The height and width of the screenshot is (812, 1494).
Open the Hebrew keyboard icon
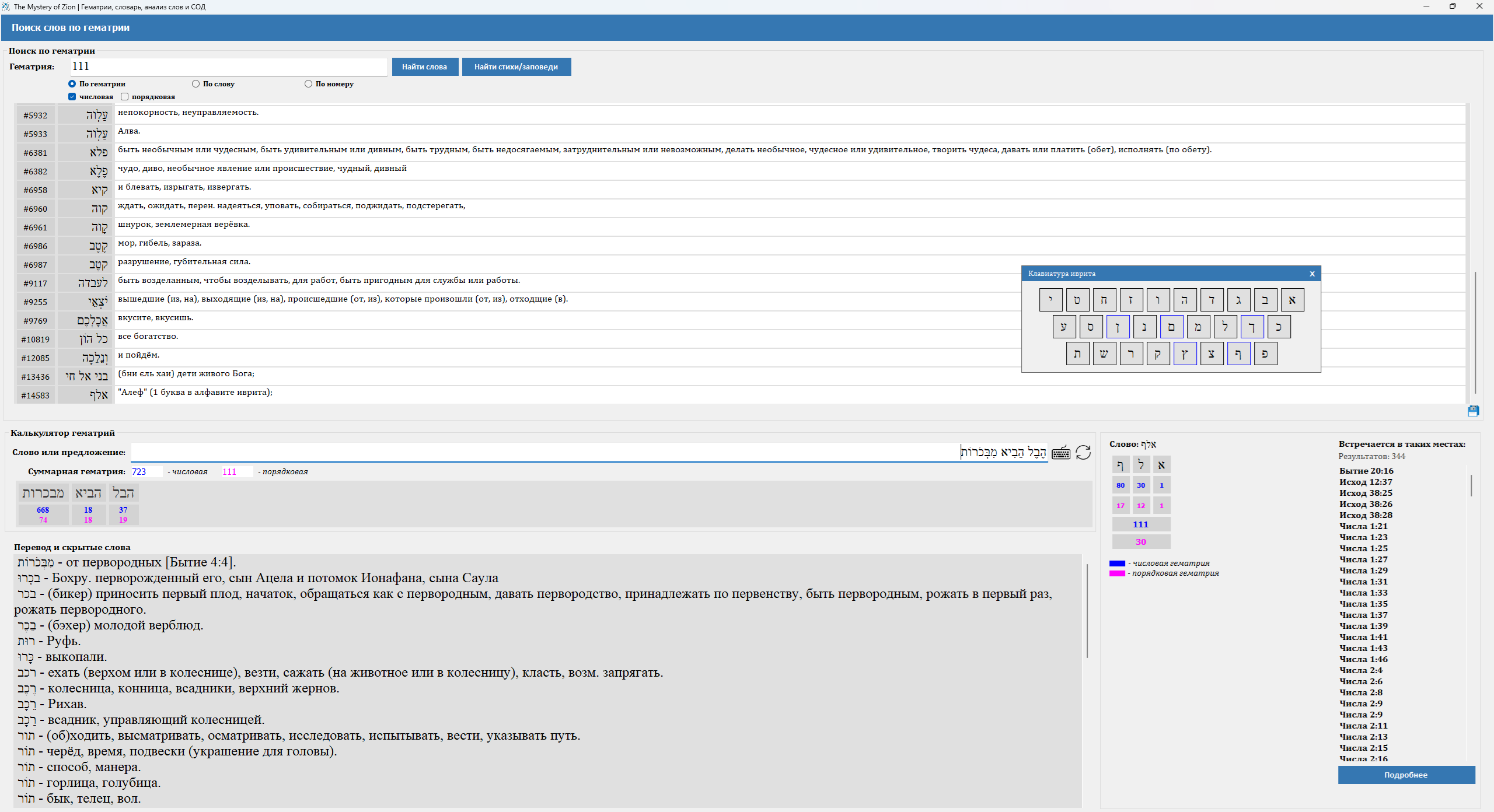(x=1060, y=453)
